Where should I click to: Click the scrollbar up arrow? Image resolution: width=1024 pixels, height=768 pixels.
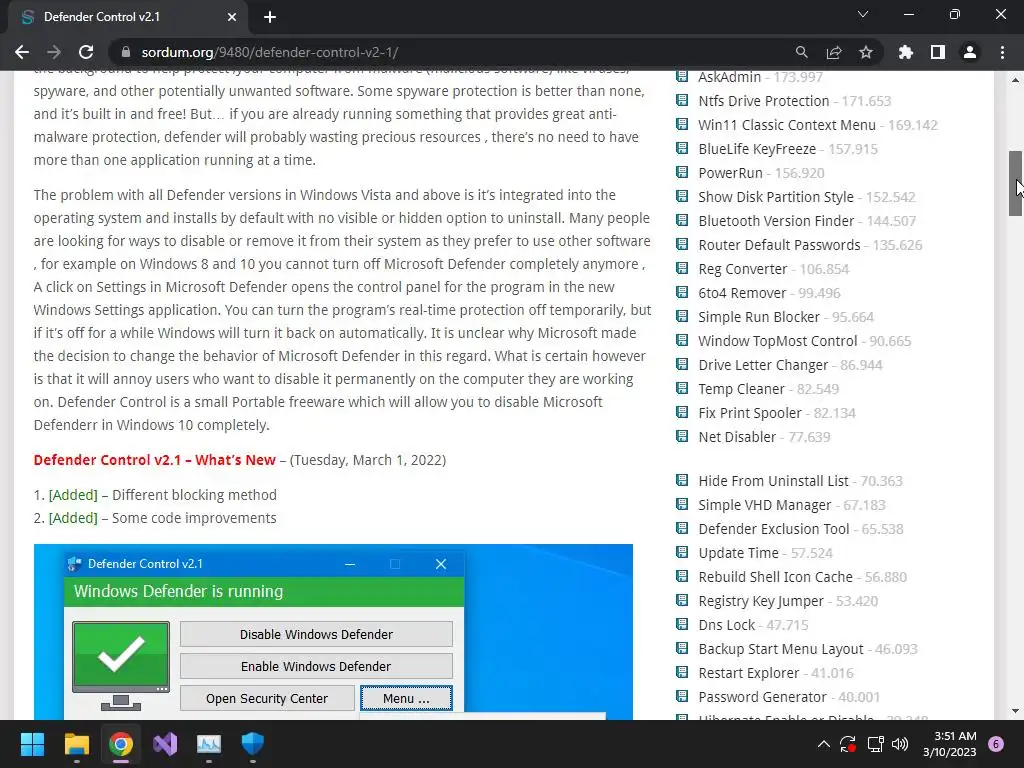tap(1015, 80)
